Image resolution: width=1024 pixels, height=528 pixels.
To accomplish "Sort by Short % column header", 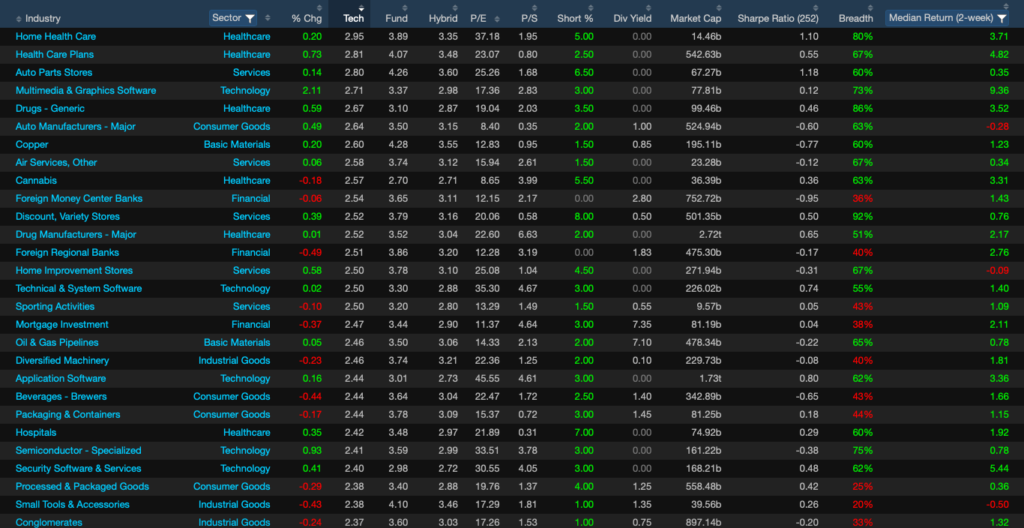I will [575, 18].
